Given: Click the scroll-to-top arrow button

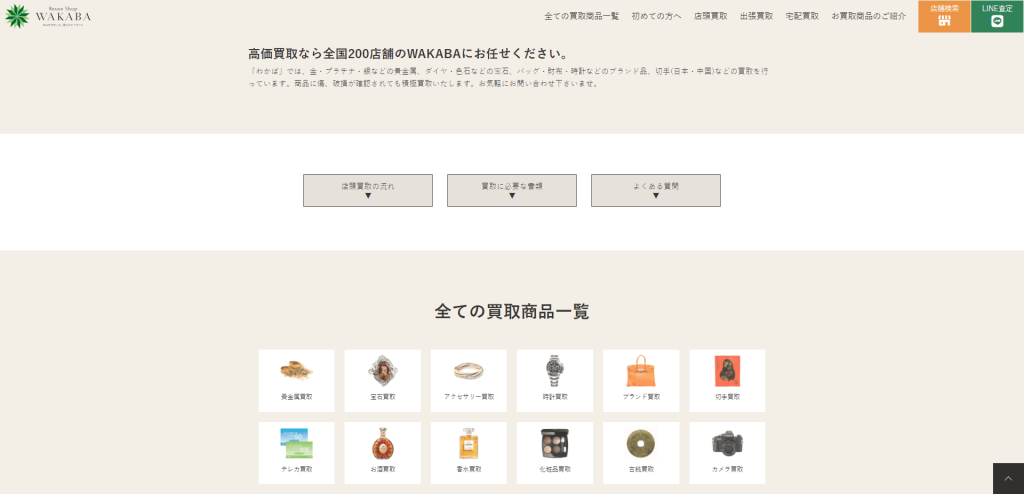Looking at the screenshot, I should [x=1008, y=478].
